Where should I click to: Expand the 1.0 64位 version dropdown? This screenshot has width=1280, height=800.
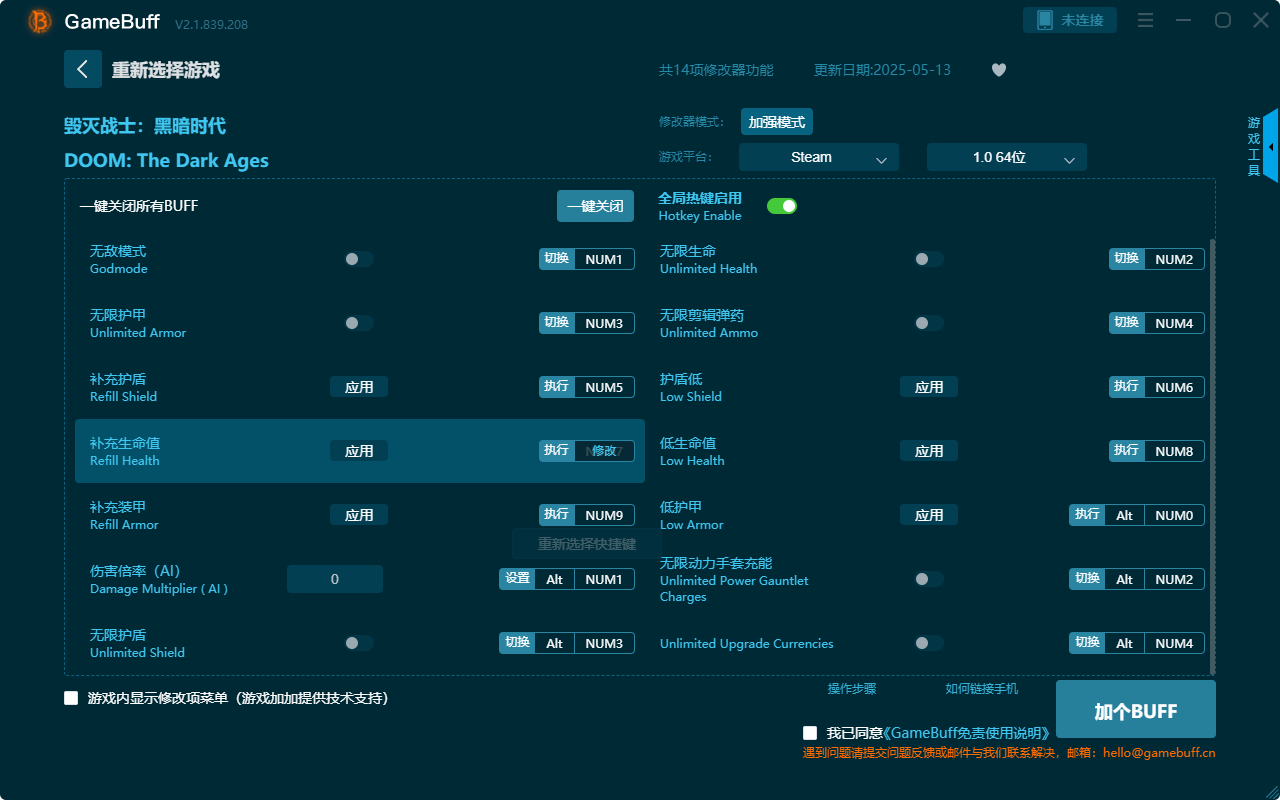[x=1006, y=157]
